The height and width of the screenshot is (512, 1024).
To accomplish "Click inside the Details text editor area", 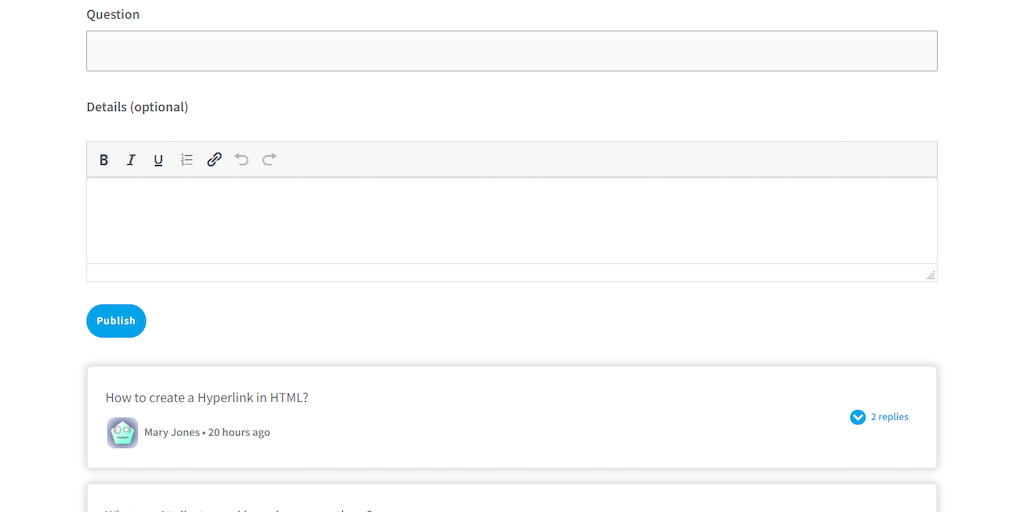I will 511,220.
